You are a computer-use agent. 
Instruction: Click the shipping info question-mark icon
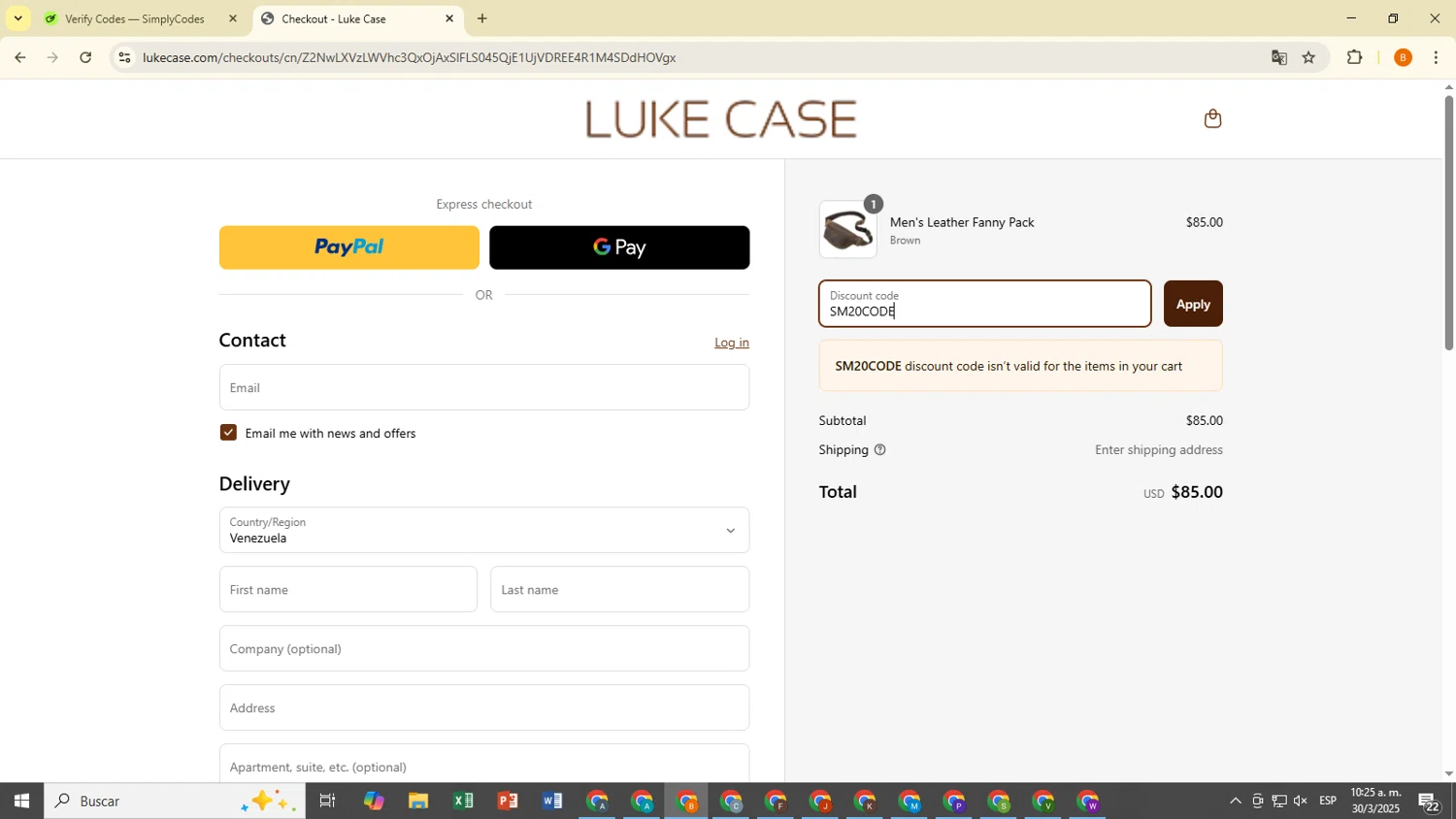pos(879,450)
